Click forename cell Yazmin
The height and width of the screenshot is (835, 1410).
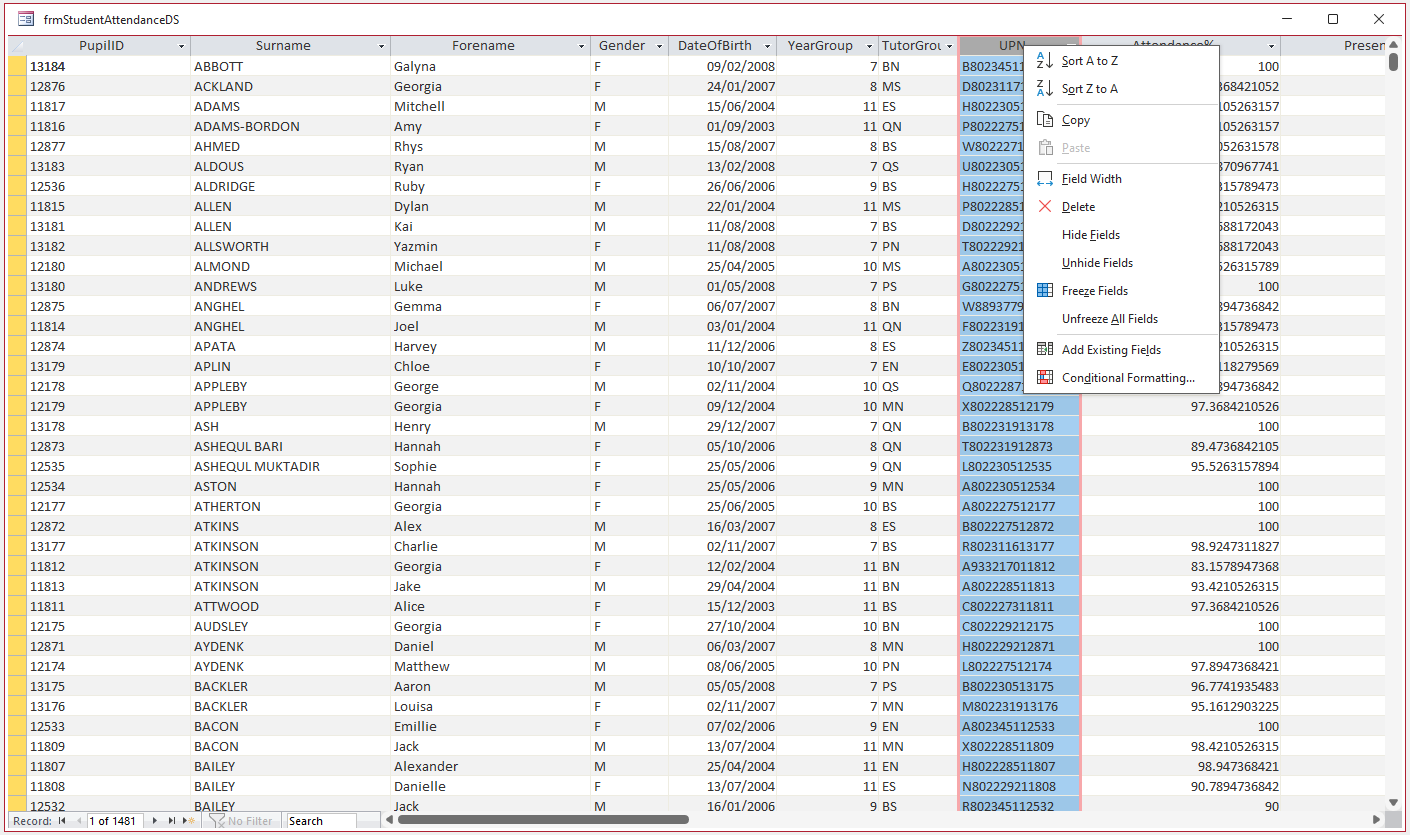point(490,246)
